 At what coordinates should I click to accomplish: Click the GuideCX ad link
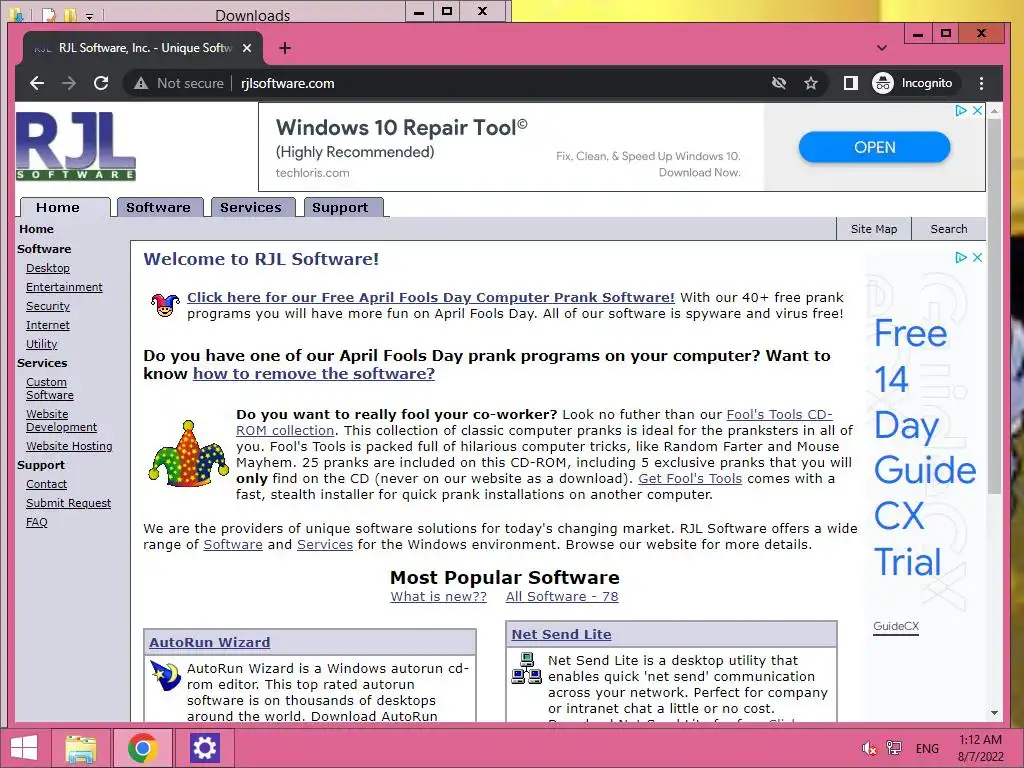pos(895,626)
